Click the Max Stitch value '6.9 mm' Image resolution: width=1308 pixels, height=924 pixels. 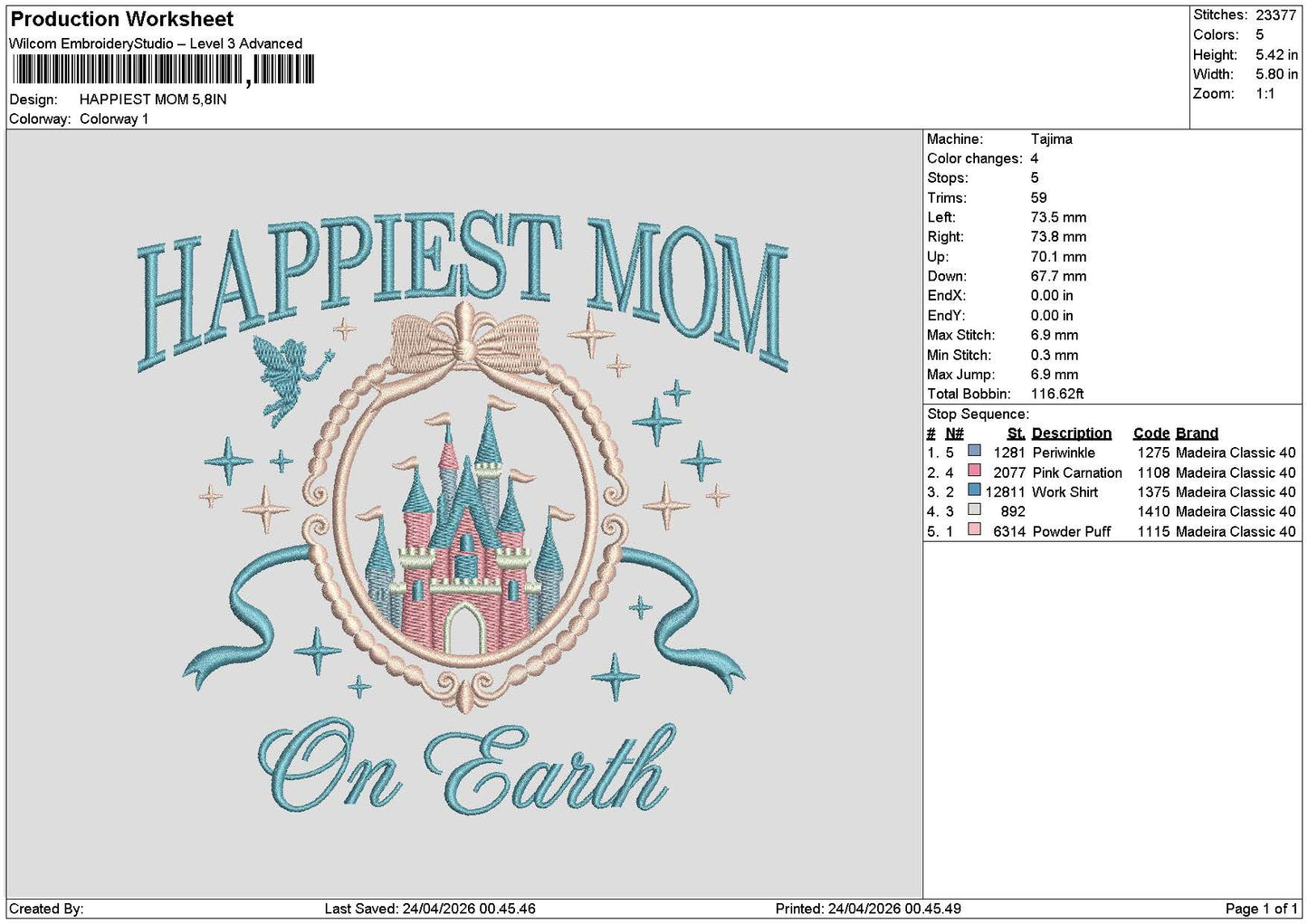(1055, 335)
